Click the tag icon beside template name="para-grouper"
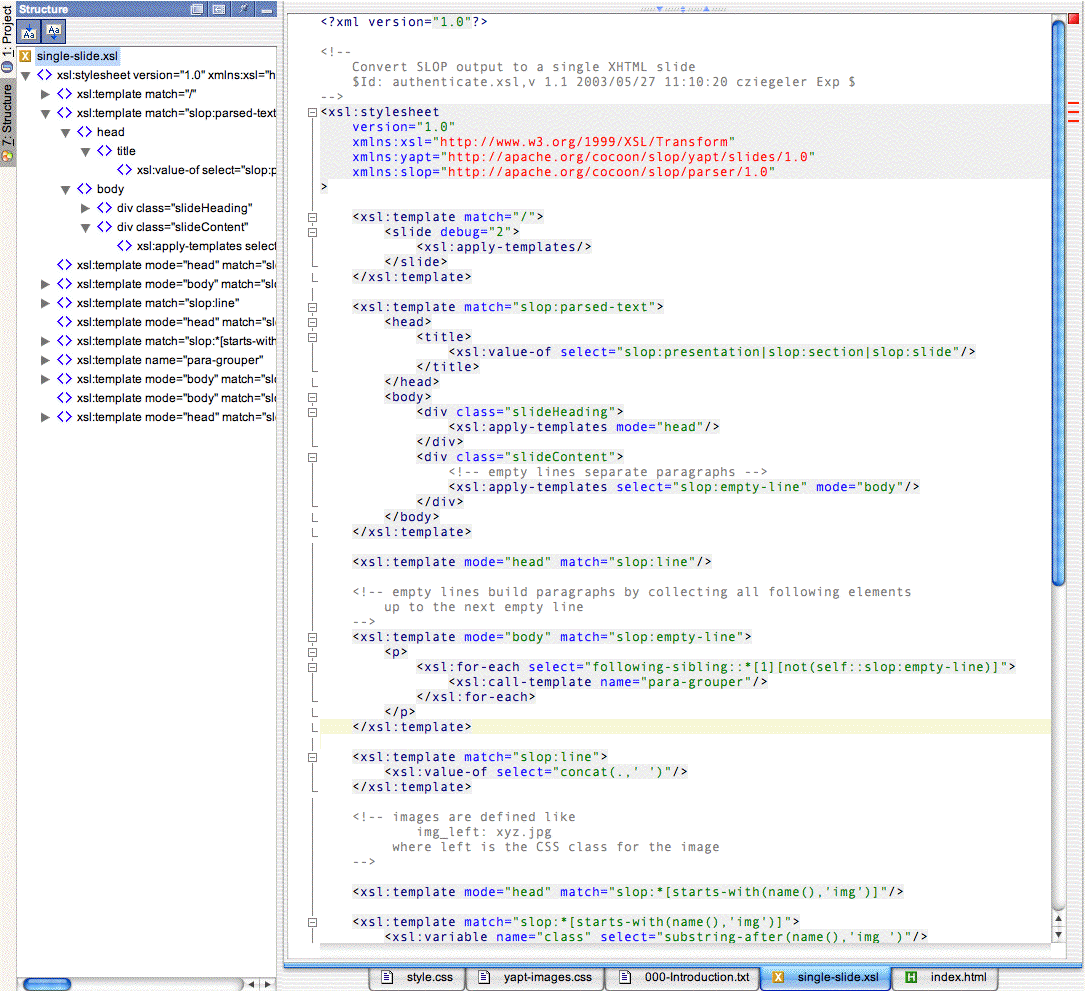The image size is (1085, 991). (x=64, y=360)
